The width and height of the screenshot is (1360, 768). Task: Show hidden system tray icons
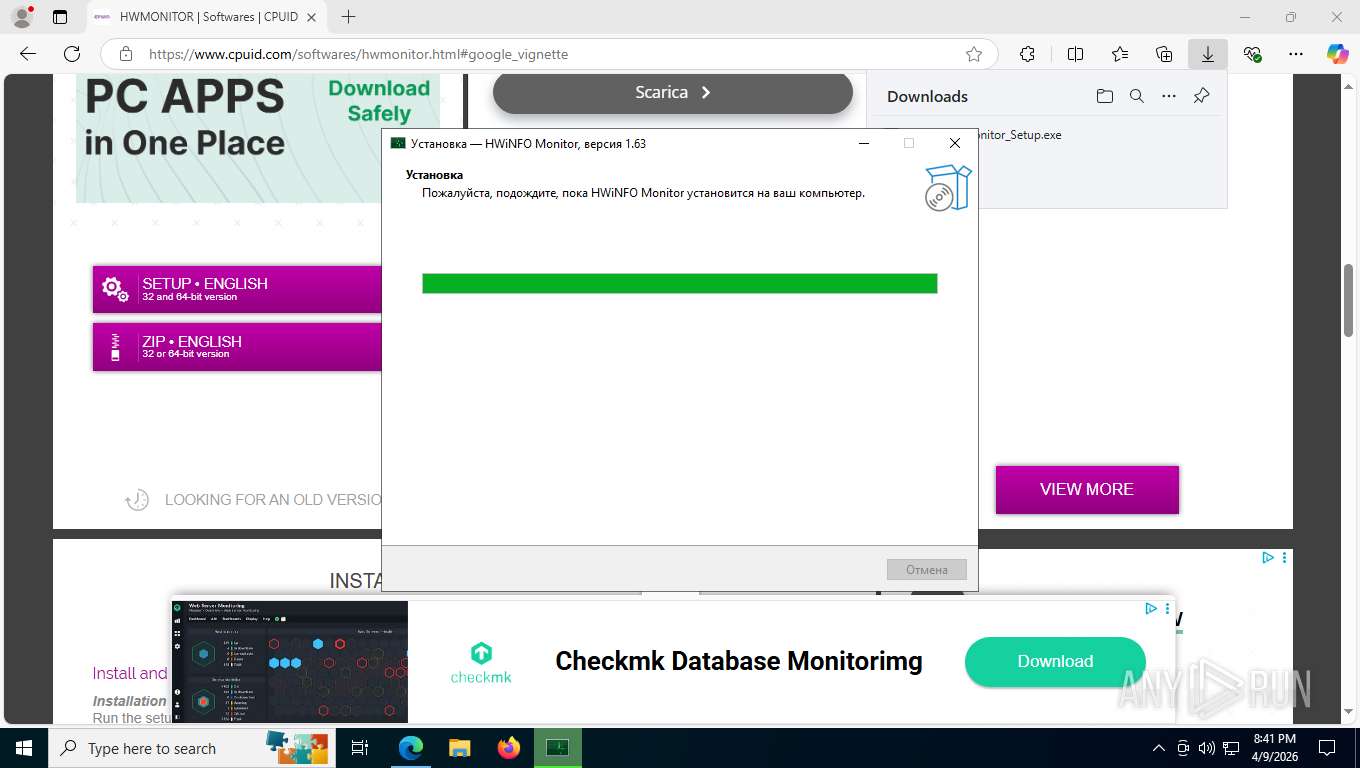(x=1159, y=748)
